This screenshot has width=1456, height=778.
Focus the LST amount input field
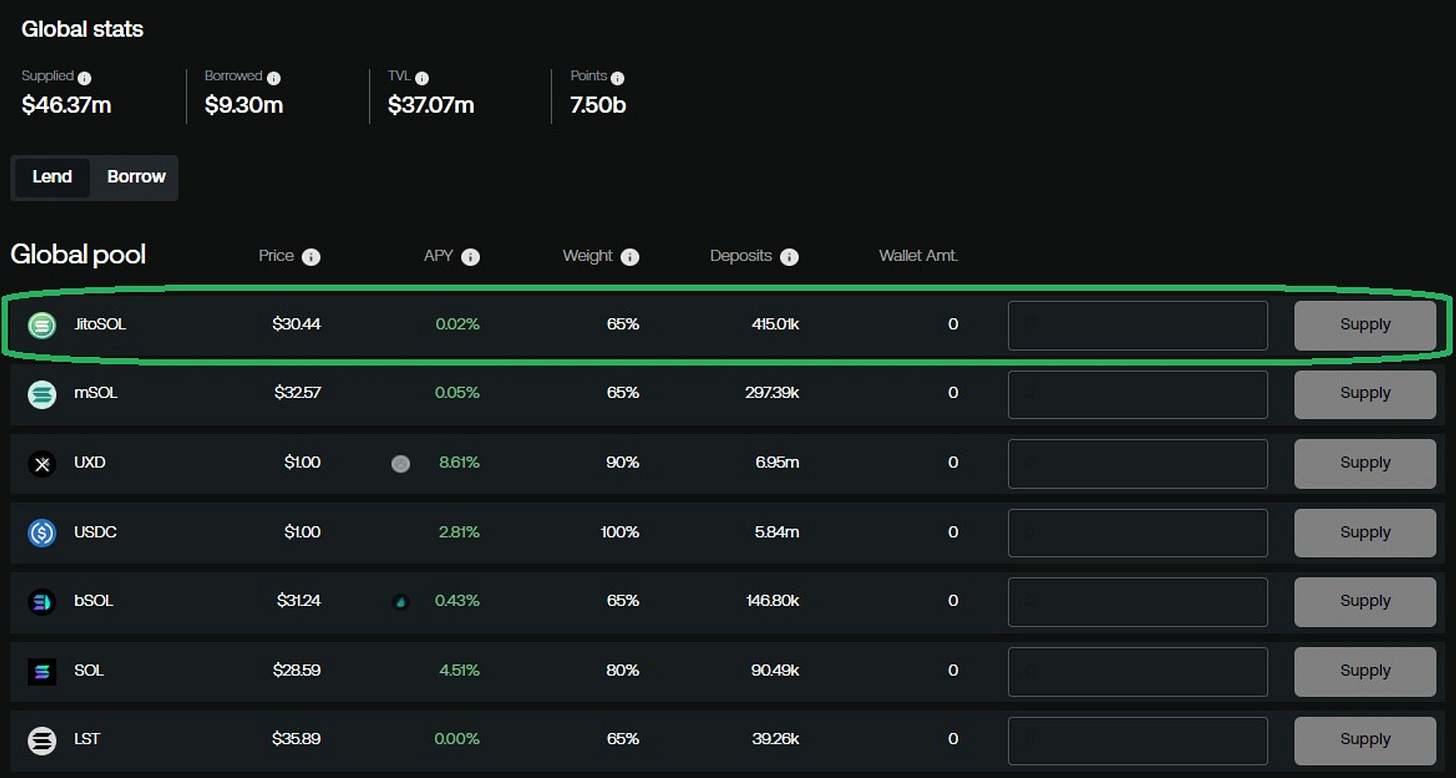point(1138,740)
